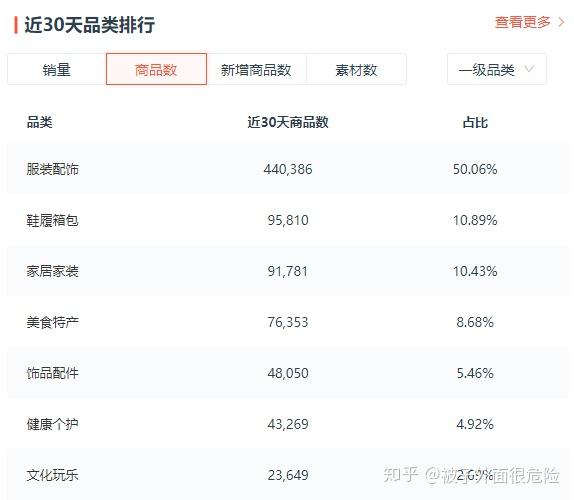The image size is (574, 500).
Task: Select the 家居家装 category row
Action: (x=288, y=271)
